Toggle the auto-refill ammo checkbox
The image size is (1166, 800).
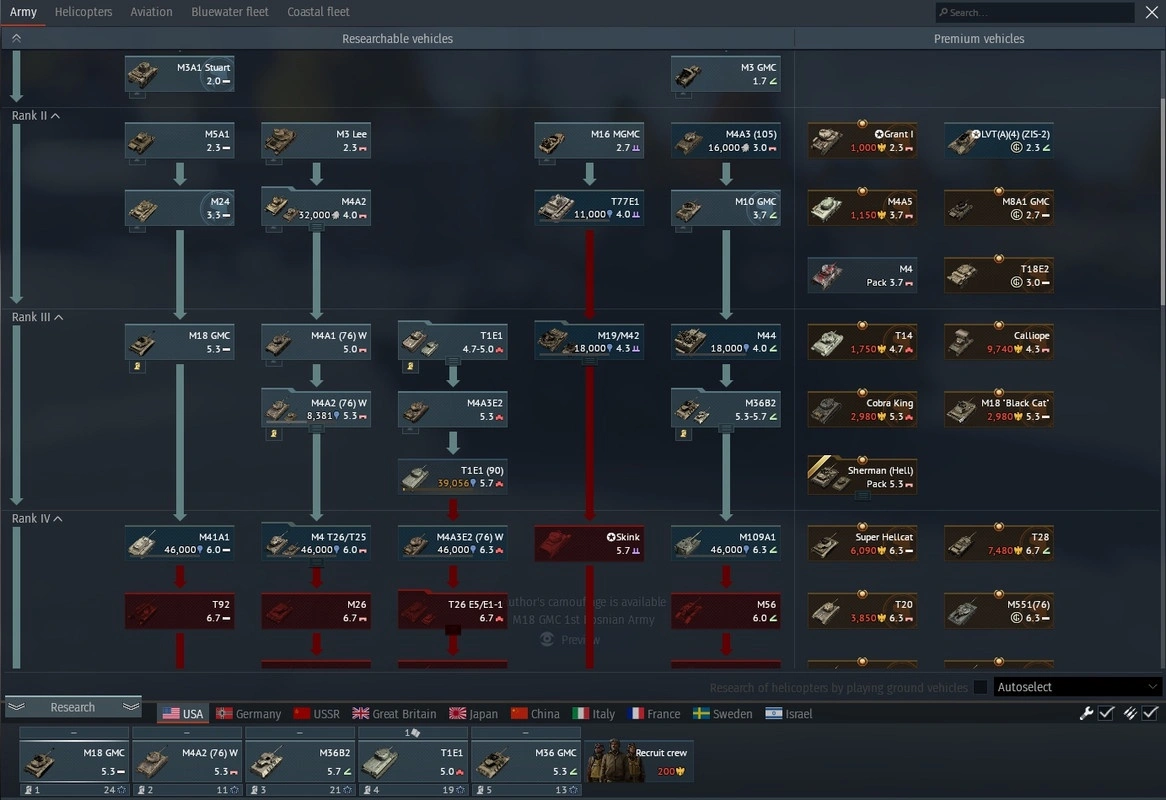coord(1150,713)
